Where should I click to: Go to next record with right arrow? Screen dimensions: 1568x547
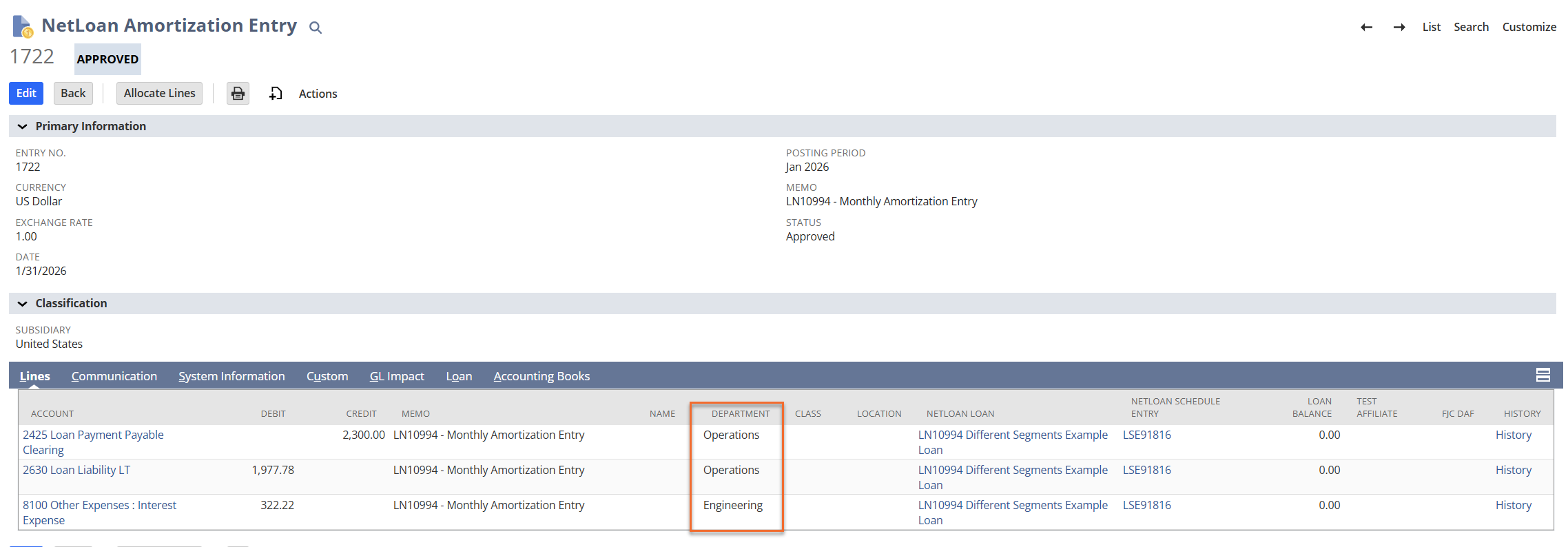pos(1399,27)
